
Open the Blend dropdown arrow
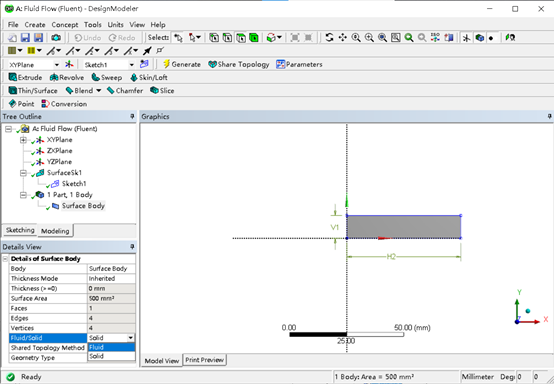point(99,91)
